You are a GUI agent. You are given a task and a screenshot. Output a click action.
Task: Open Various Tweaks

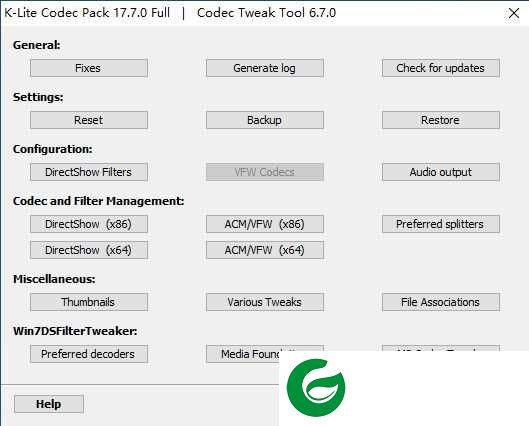[x=265, y=302]
